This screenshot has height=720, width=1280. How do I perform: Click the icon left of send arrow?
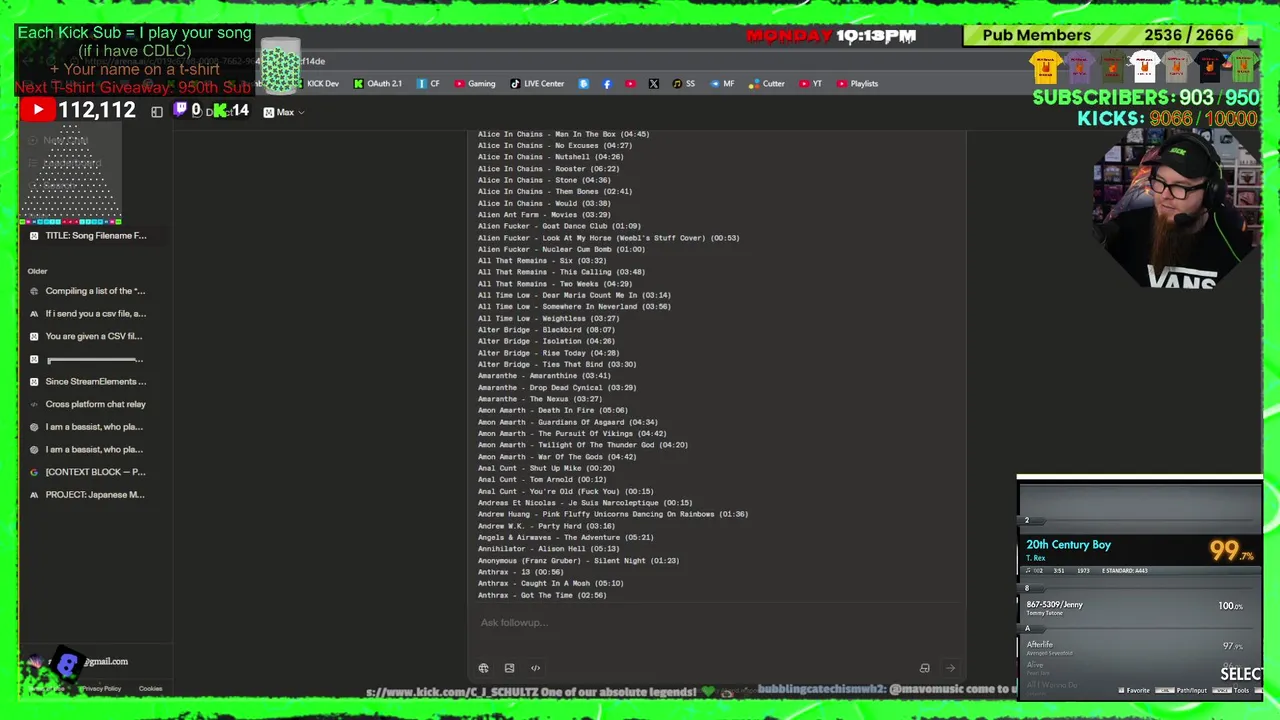coord(924,668)
